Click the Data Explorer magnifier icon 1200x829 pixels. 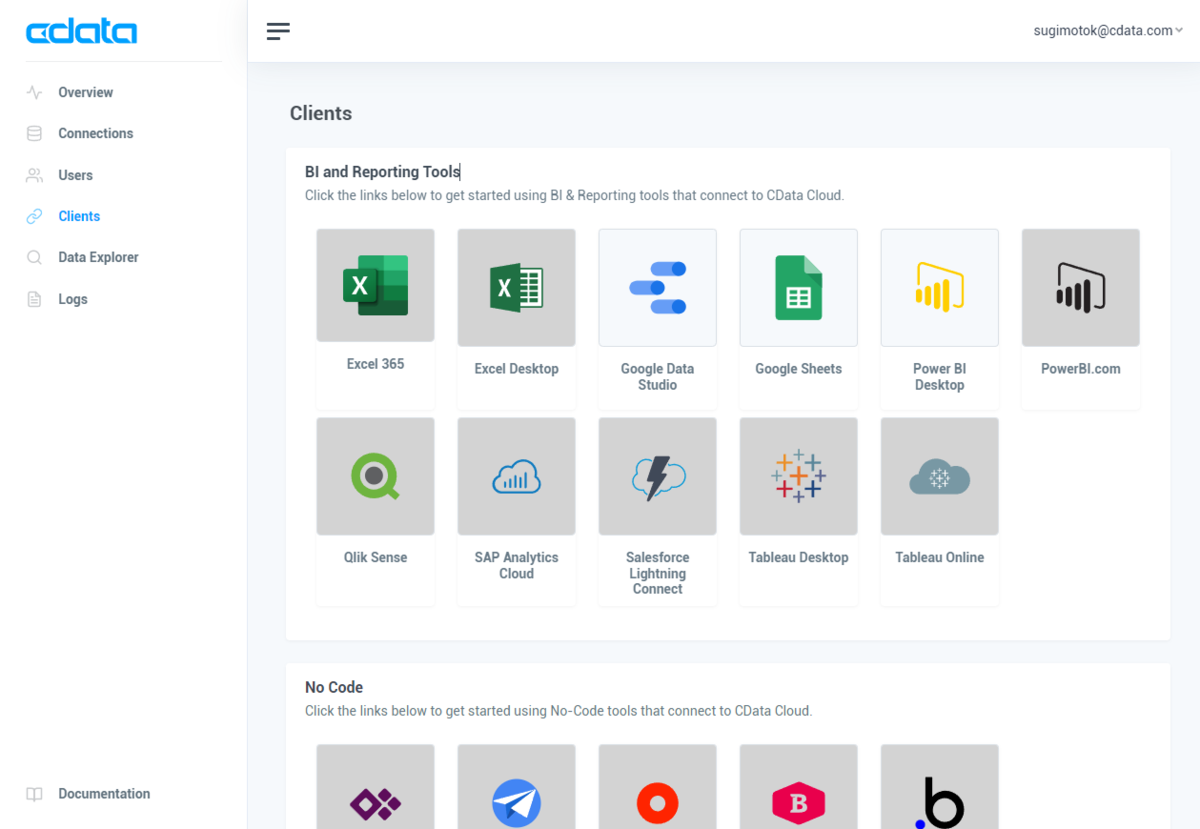[x=34, y=257]
